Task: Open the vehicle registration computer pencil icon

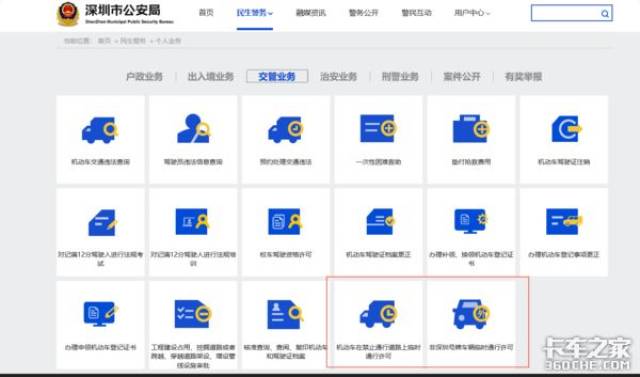Action: tap(100, 314)
